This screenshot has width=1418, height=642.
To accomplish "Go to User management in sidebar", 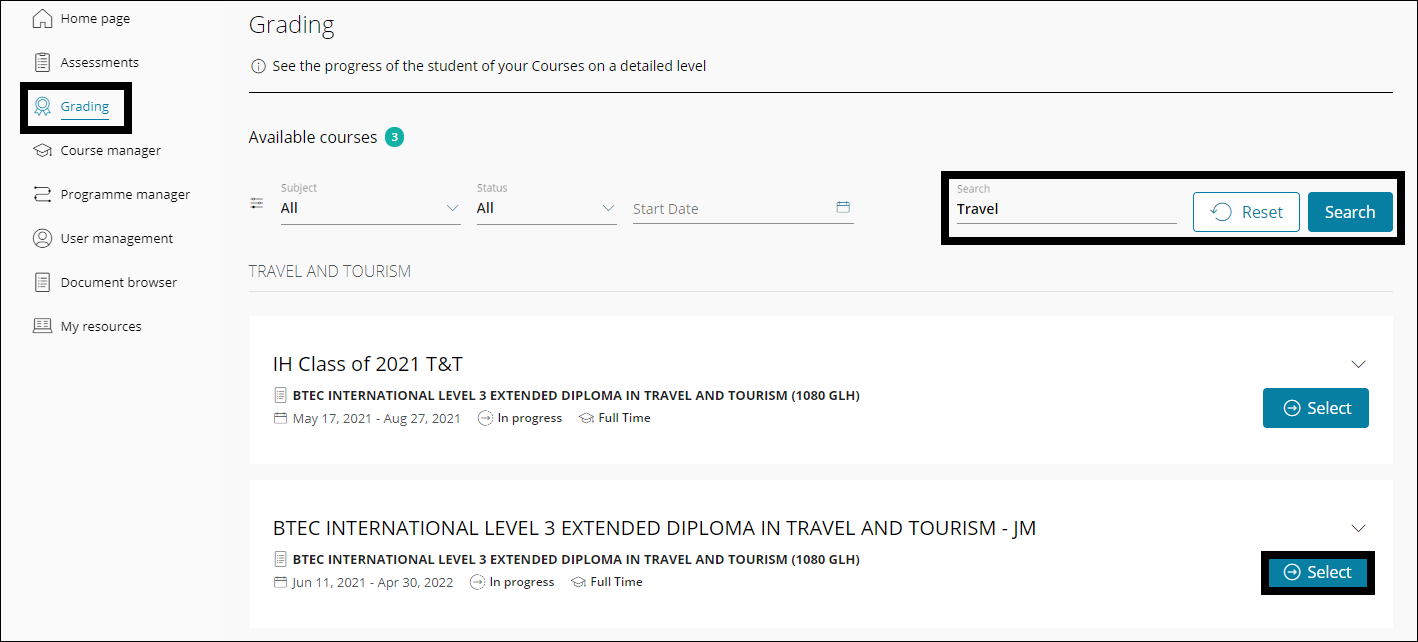I will click(x=116, y=239).
